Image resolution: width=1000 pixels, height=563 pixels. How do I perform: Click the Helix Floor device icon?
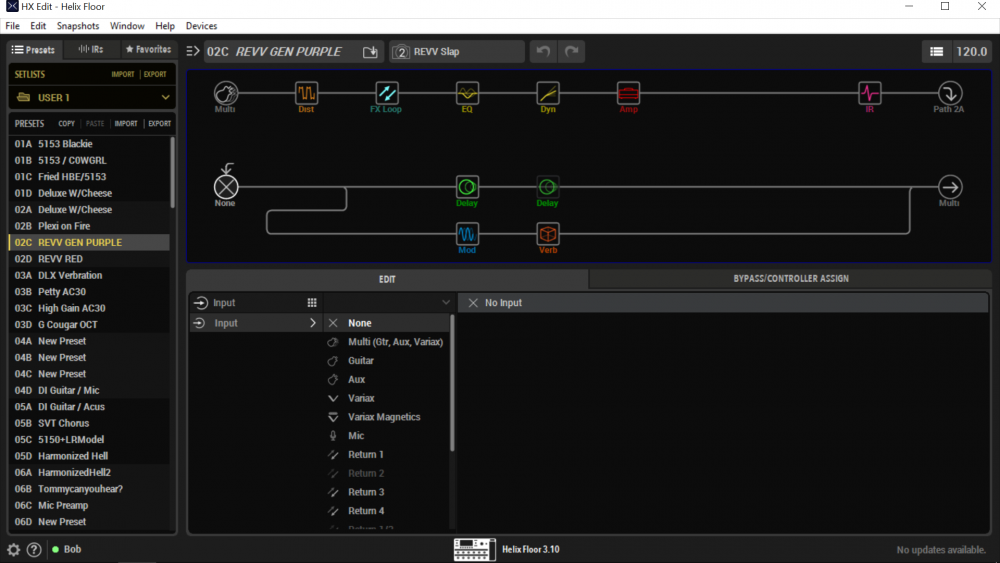click(474, 549)
